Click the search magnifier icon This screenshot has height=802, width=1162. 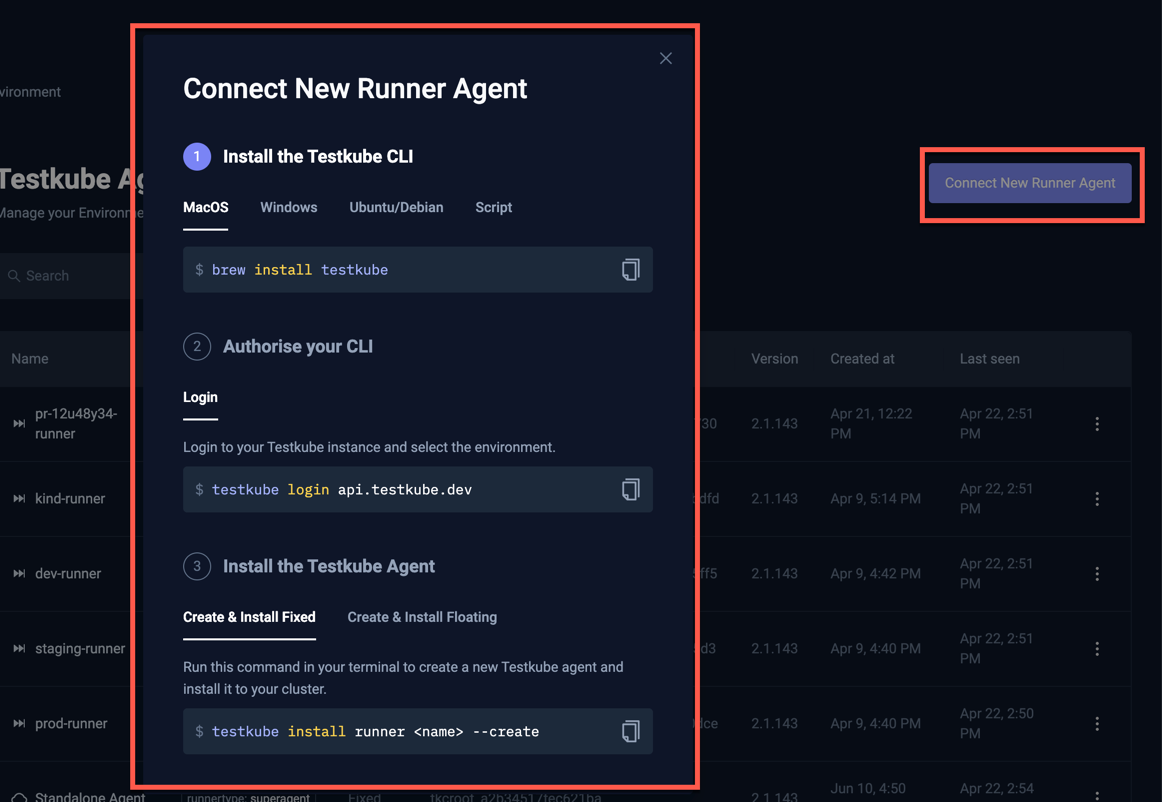(x=12, y=275)
